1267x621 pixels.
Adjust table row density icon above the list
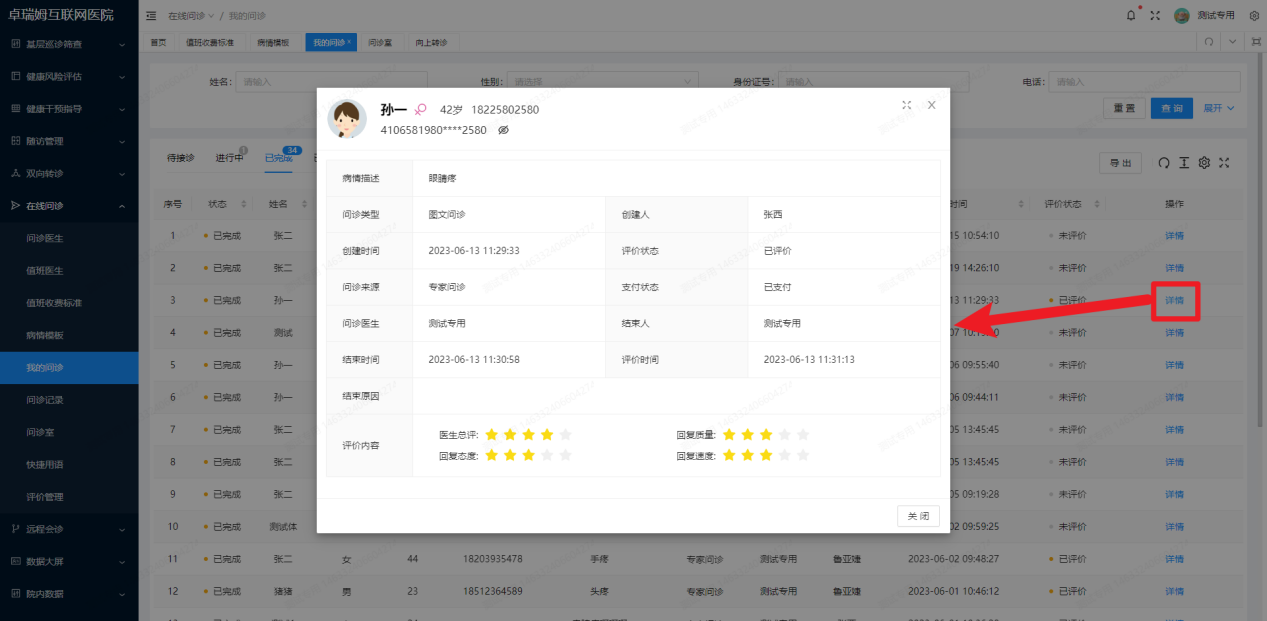click(x=1186, y=162)
